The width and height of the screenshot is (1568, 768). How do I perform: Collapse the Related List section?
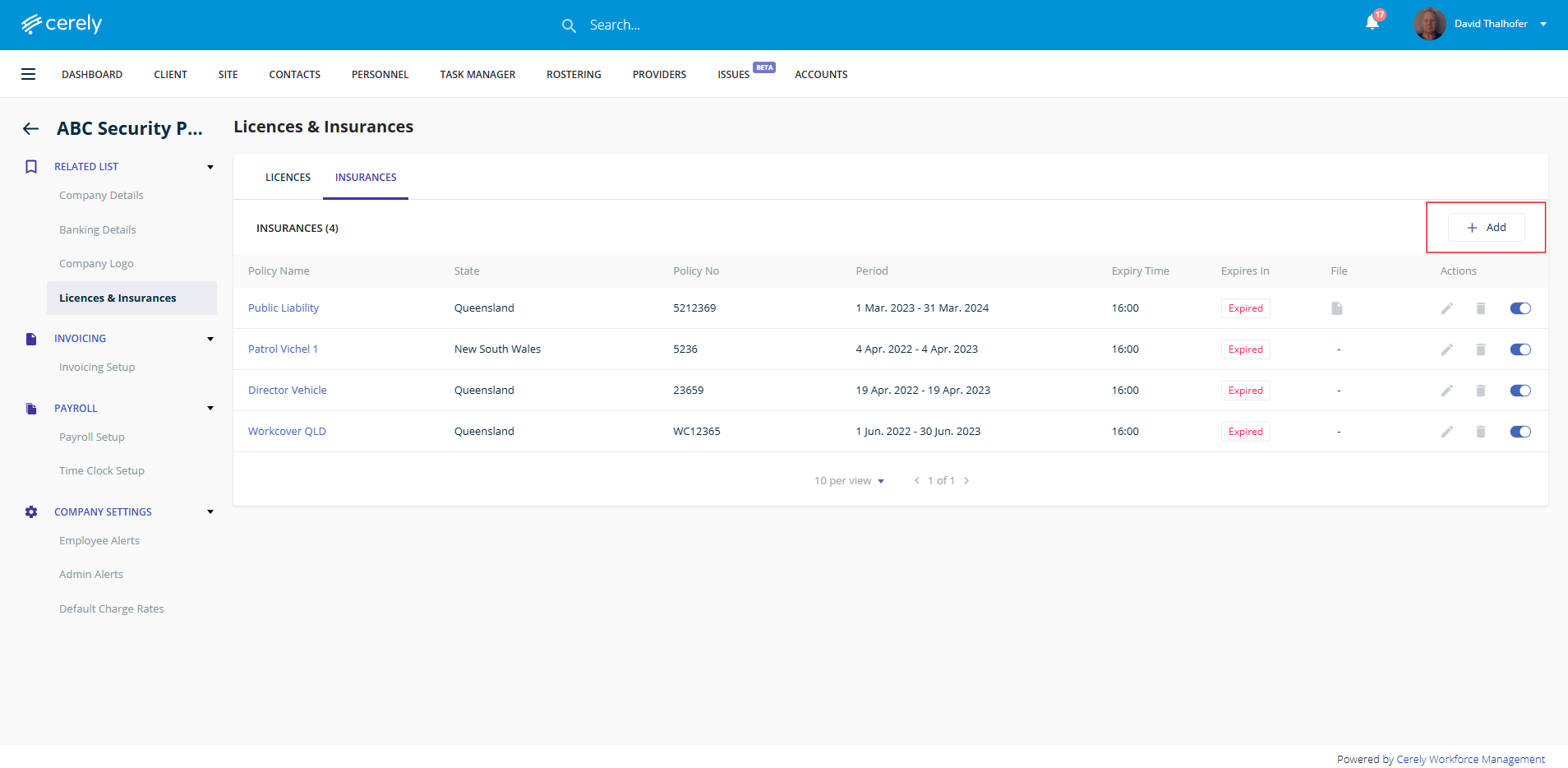[x=210, y=167]
